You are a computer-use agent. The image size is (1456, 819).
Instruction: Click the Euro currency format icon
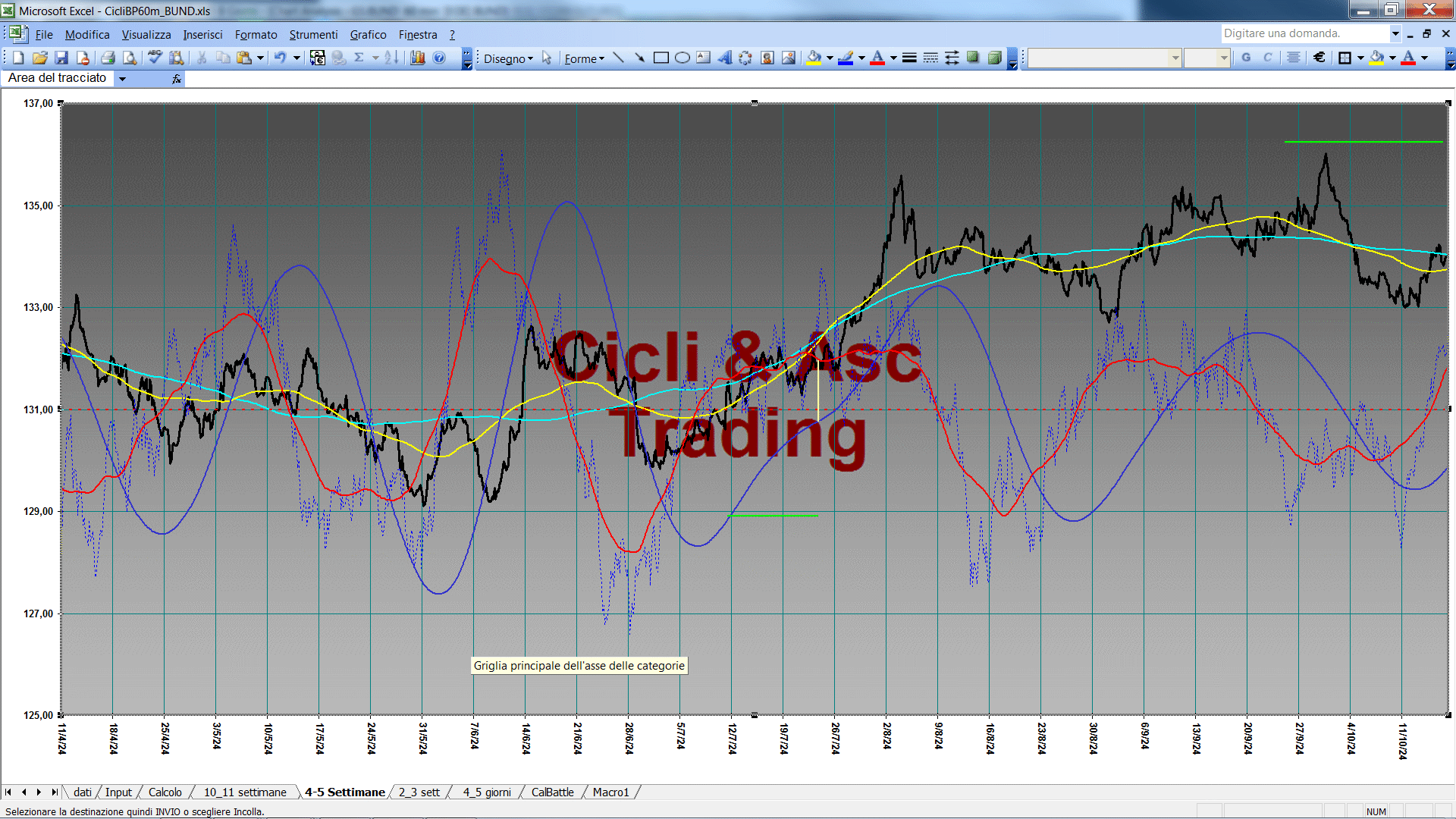(x=1319, y=58)
